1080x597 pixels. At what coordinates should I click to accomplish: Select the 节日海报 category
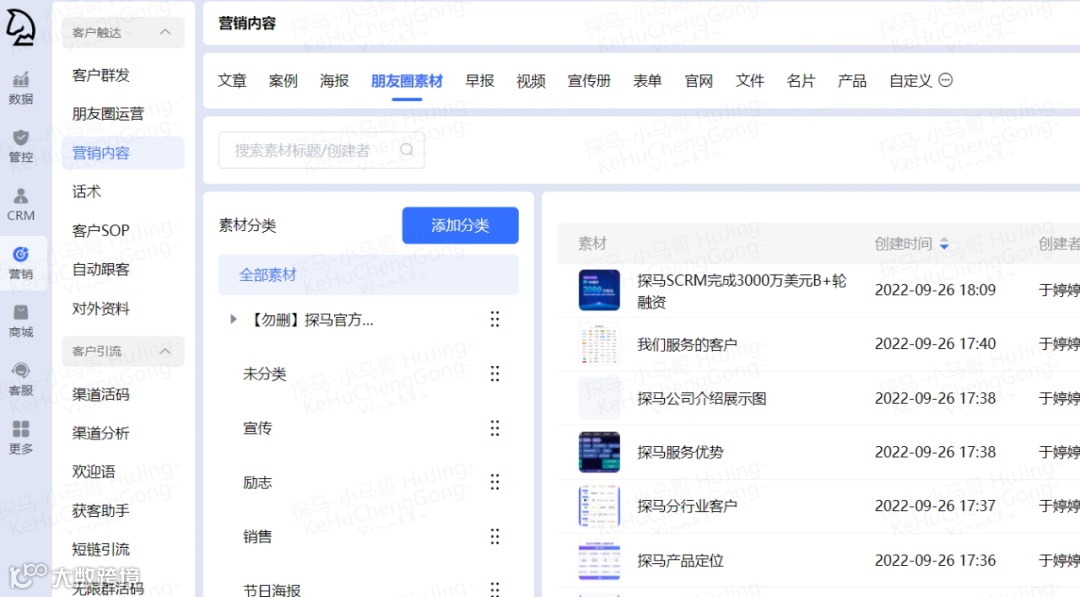coord(272,590)
